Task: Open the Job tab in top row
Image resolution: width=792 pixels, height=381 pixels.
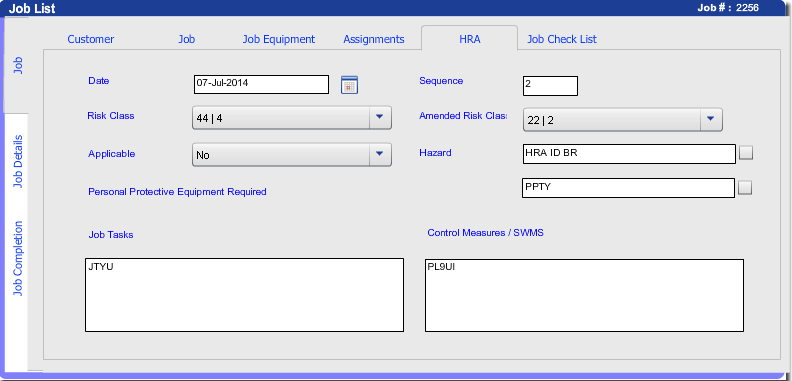Action: point(186,39)
